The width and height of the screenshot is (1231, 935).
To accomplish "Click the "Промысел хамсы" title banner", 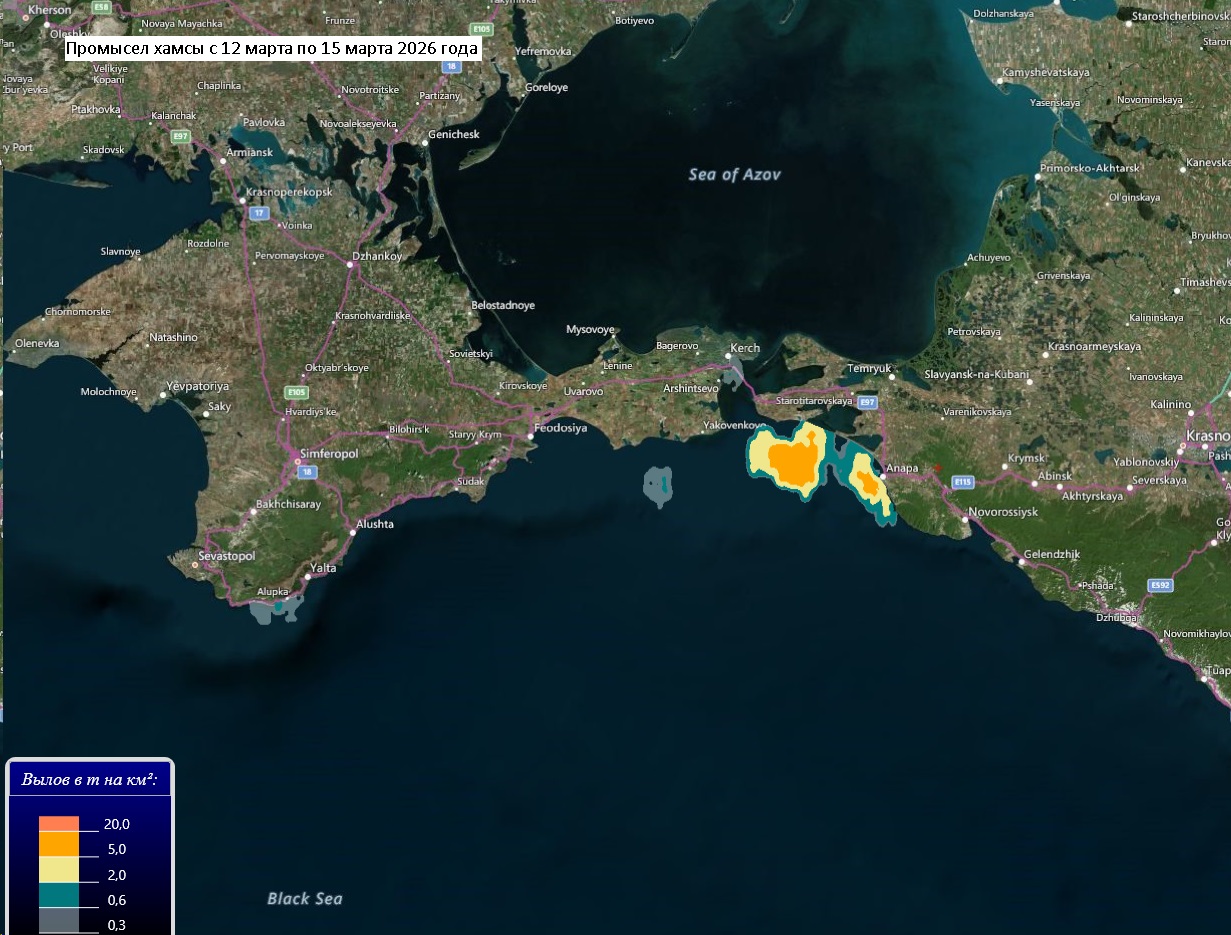I will tap(272, 48).
